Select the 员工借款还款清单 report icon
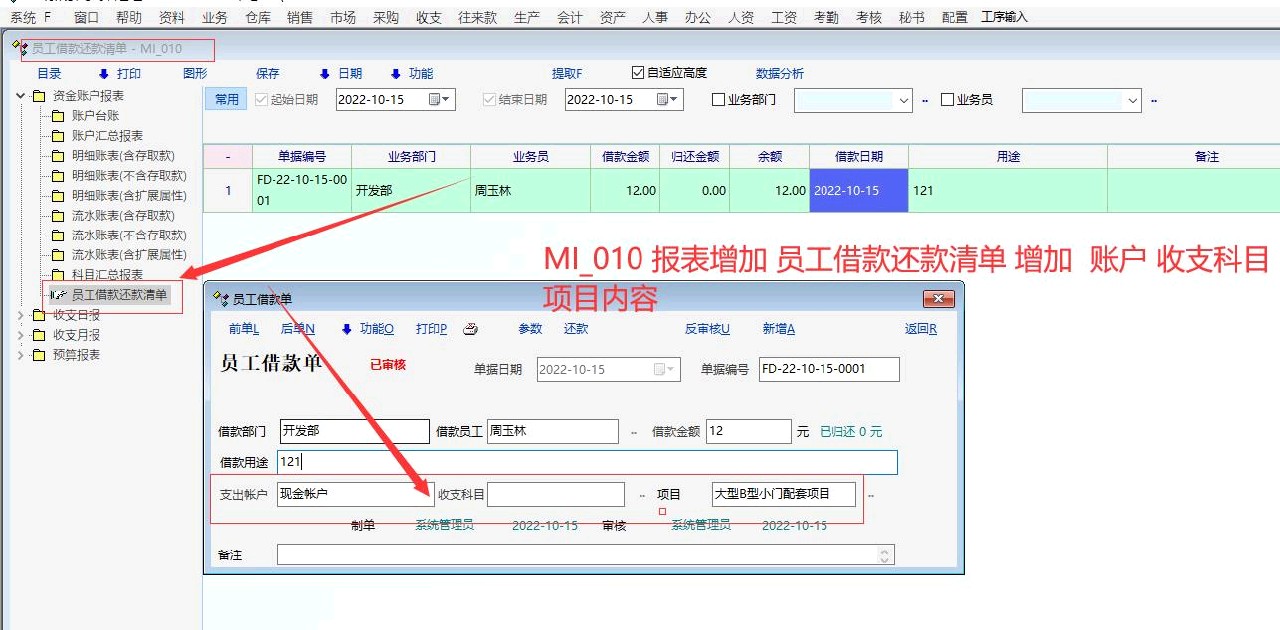Viewport: 1280px width, 630px height. coord(58,295)
